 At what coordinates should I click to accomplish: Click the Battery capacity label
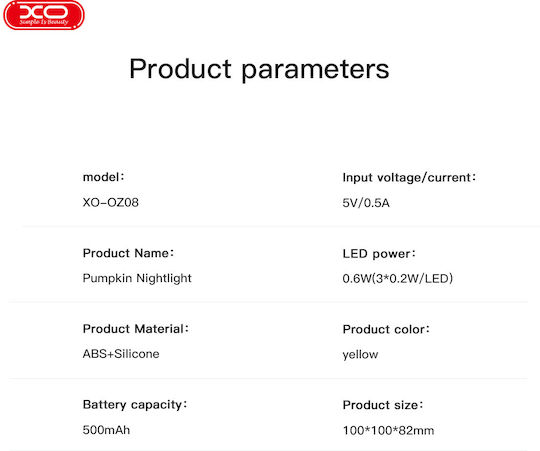click(135, 405)
